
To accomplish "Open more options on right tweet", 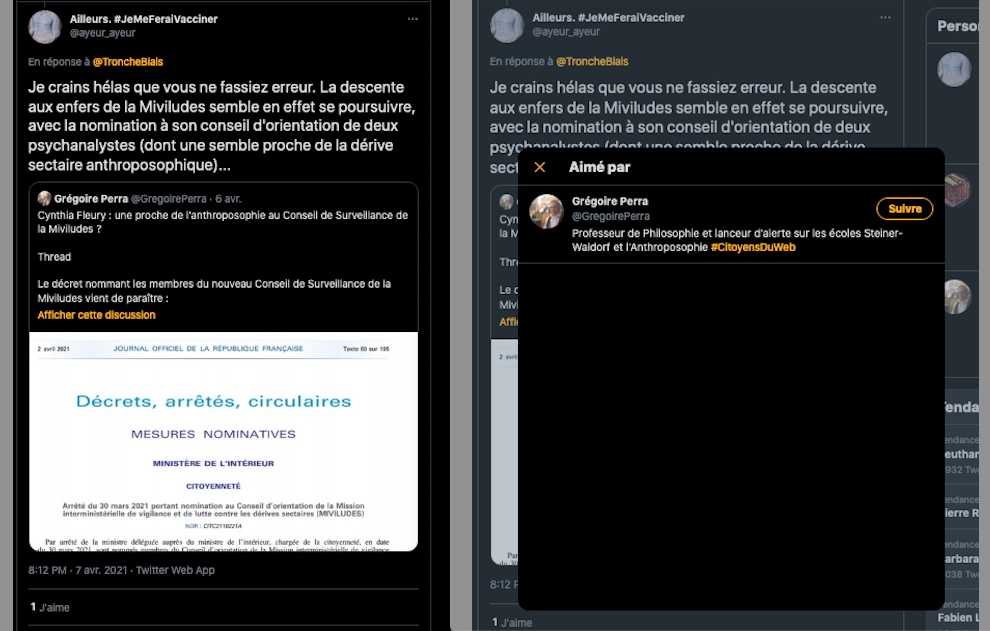I will coord(885,18).
